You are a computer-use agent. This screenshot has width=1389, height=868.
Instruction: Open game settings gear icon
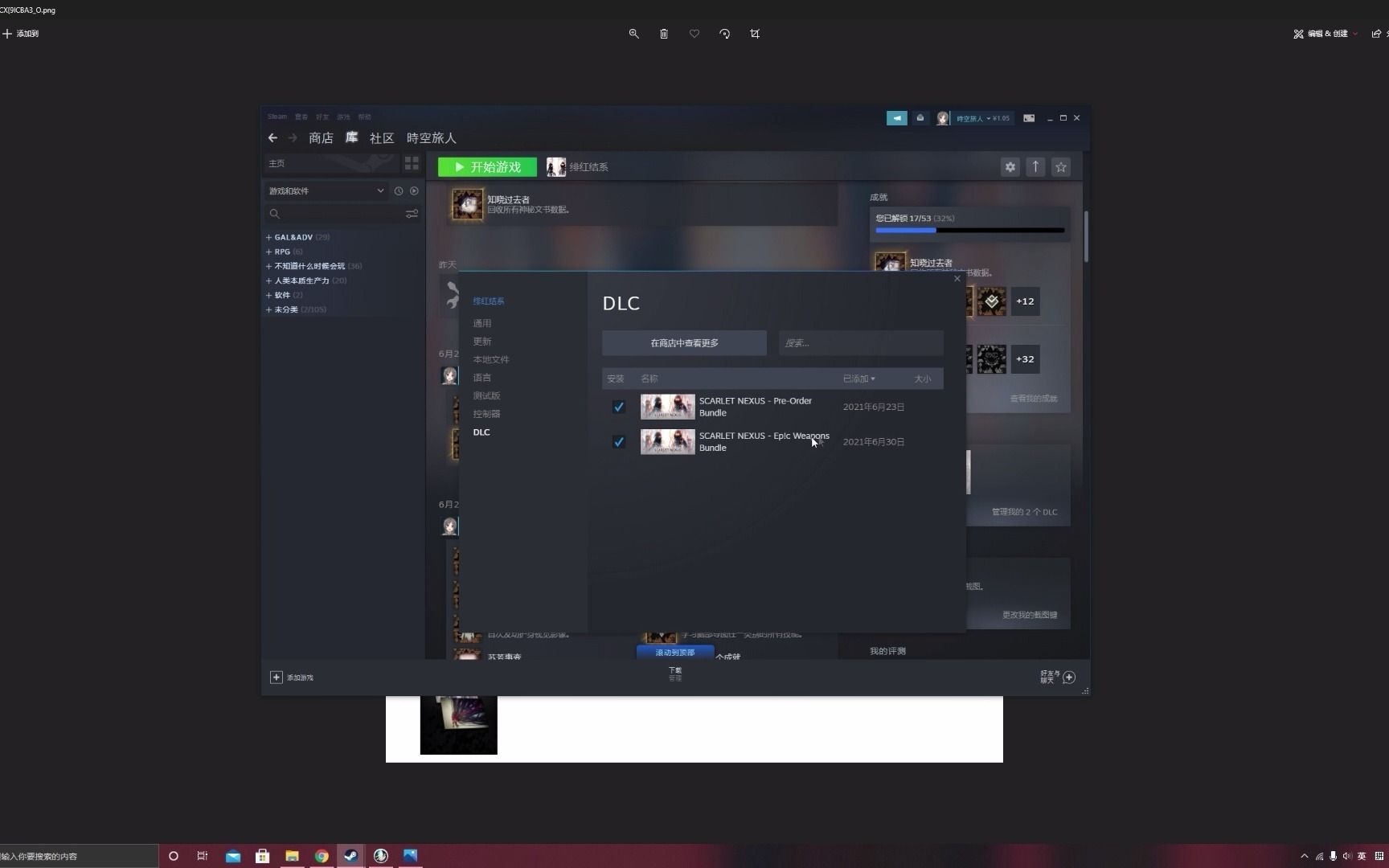click(x=1010, y=167)
